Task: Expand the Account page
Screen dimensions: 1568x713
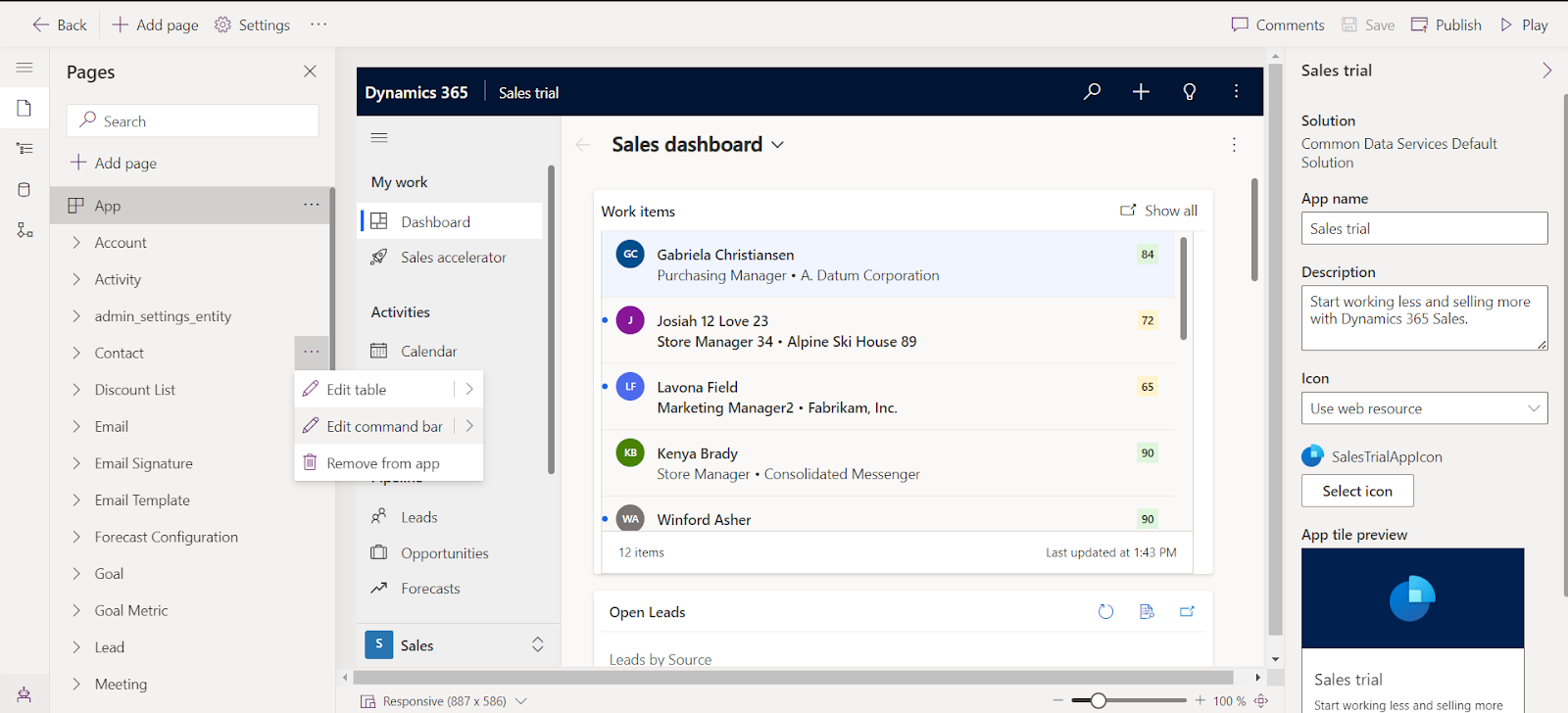Action: [x=76, y=243]
